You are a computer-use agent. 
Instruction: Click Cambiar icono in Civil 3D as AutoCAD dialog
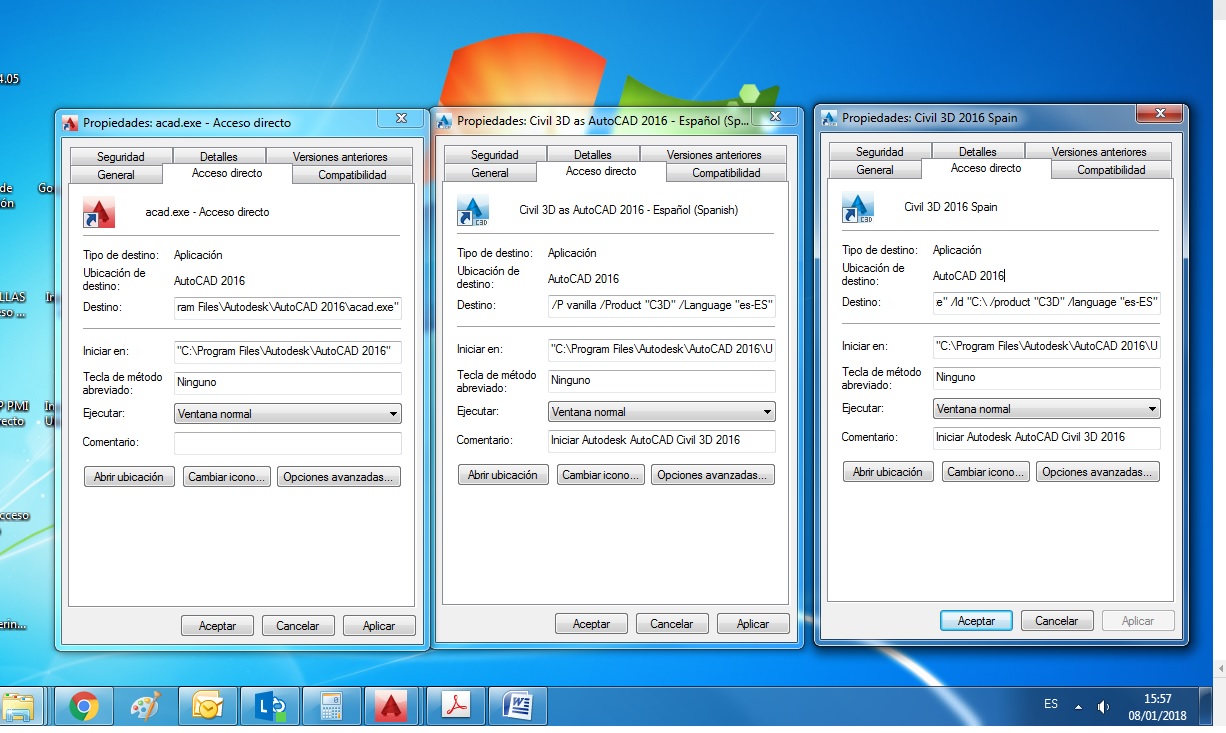[600, 475]
